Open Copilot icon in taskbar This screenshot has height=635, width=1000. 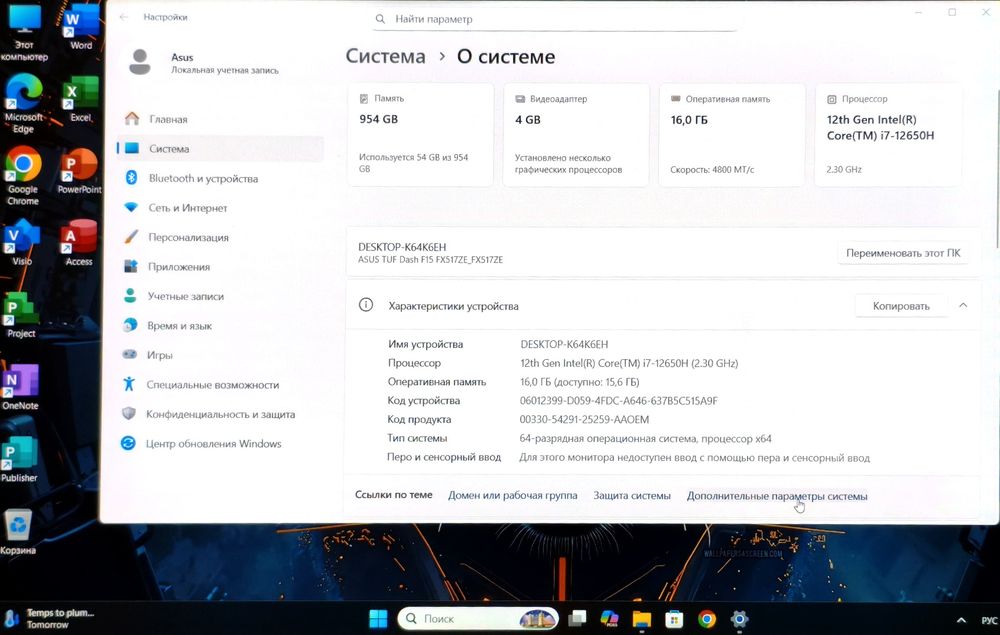[x=610, y=618]
